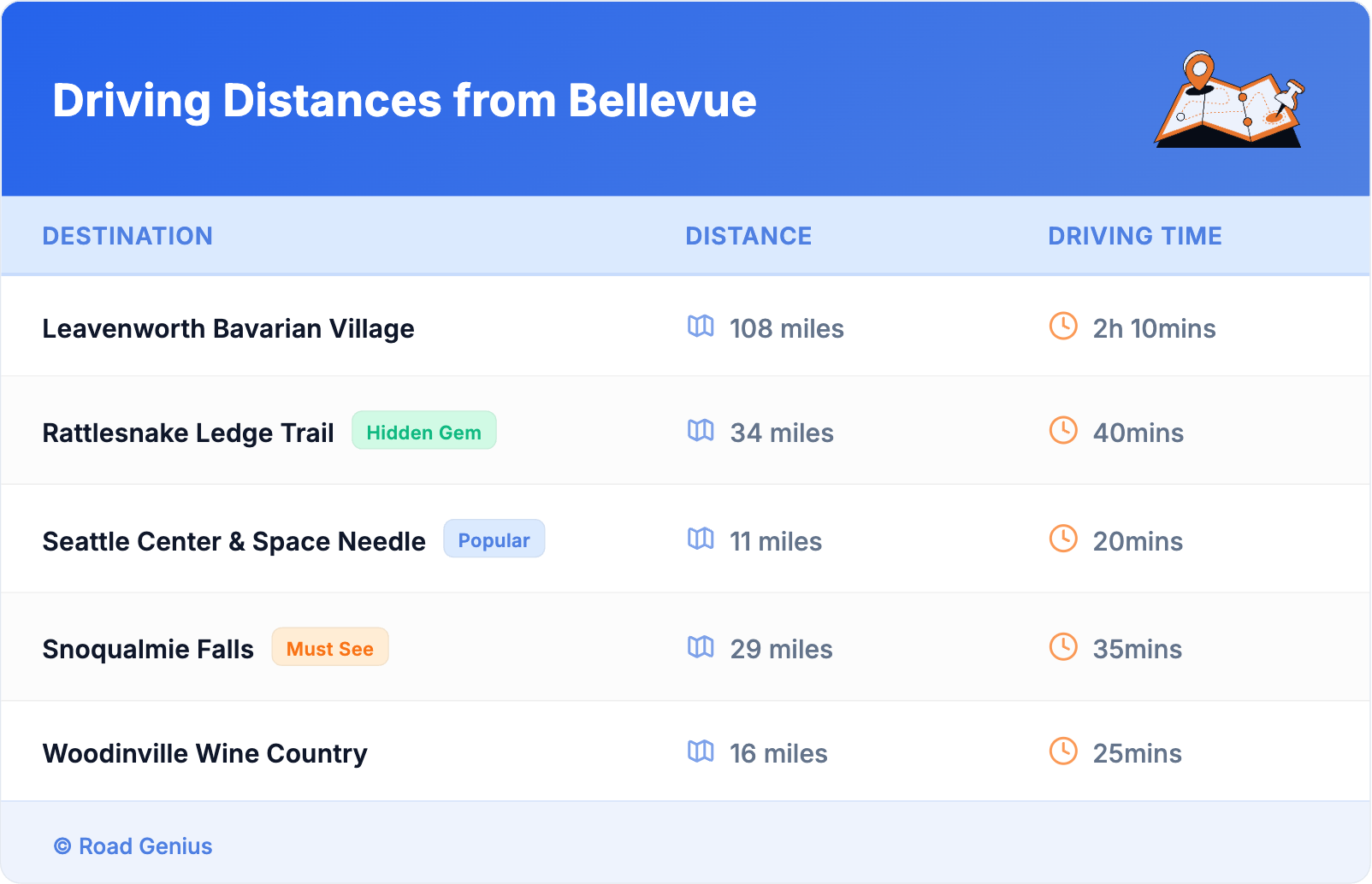Click the clock icon beside 35mins
Viewport: 1372px width, 884px height.
1063,646
